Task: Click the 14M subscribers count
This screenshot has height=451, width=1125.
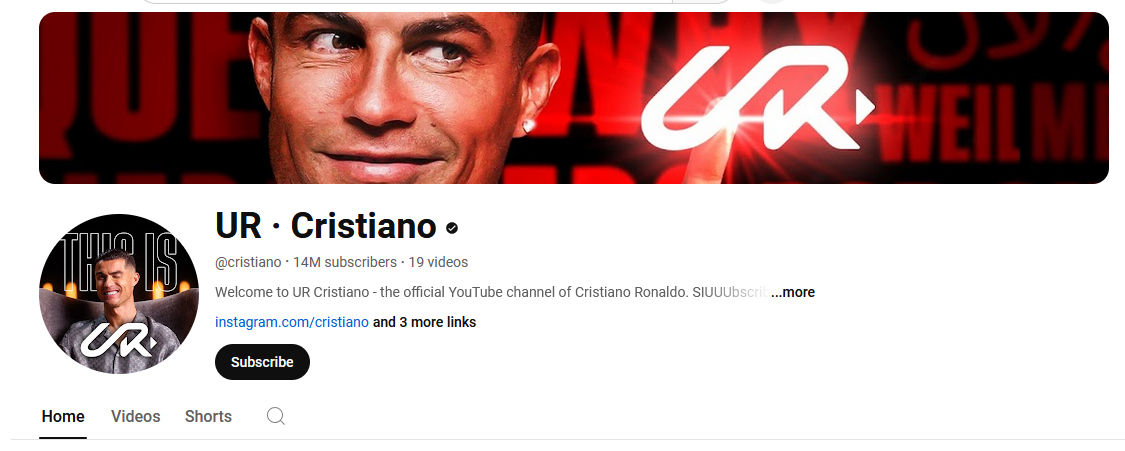Action: click(344, 262)
